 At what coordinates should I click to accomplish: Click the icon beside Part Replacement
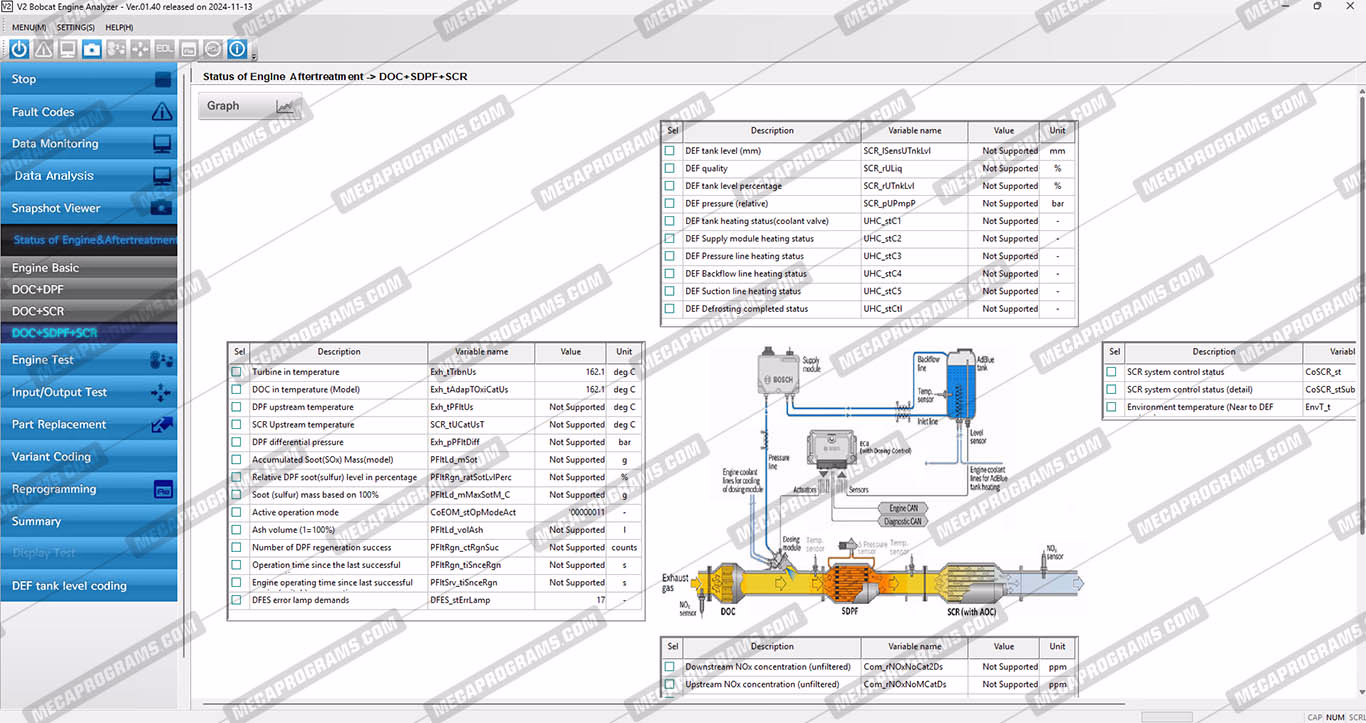tap(162, 425)
